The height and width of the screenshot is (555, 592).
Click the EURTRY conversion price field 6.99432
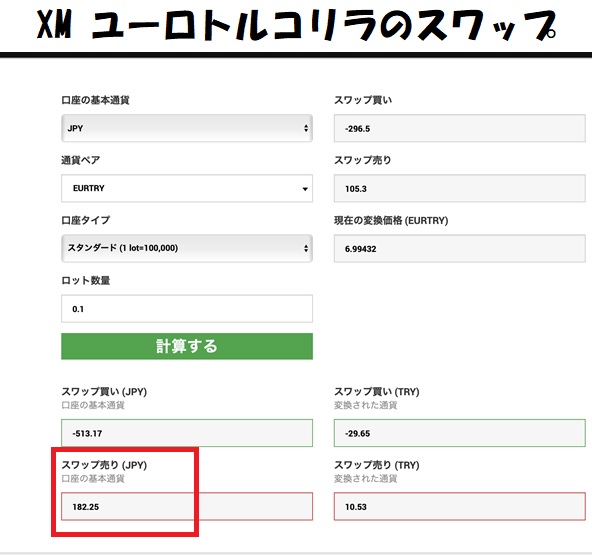tap(459, 248)
